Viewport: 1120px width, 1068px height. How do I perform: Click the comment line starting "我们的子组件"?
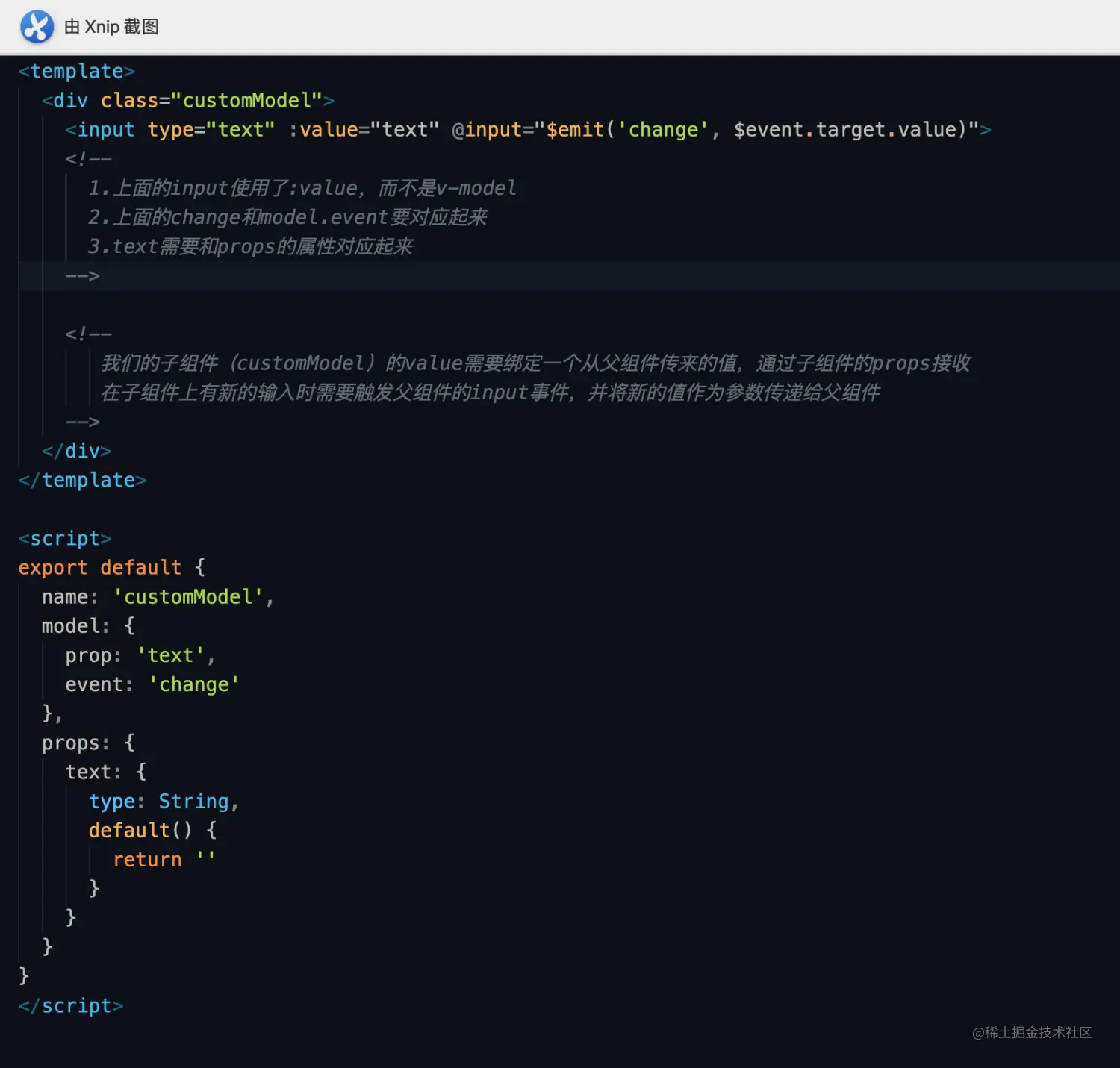(535, 363)
